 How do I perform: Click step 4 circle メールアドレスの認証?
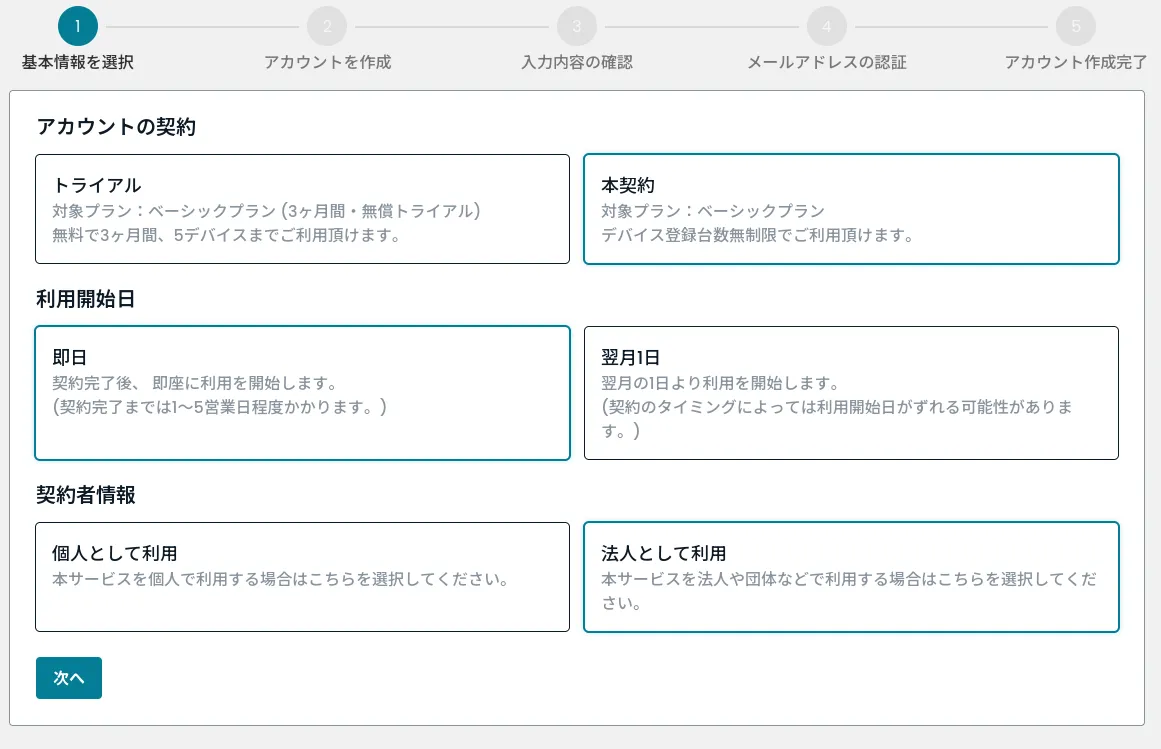[826, 26]
